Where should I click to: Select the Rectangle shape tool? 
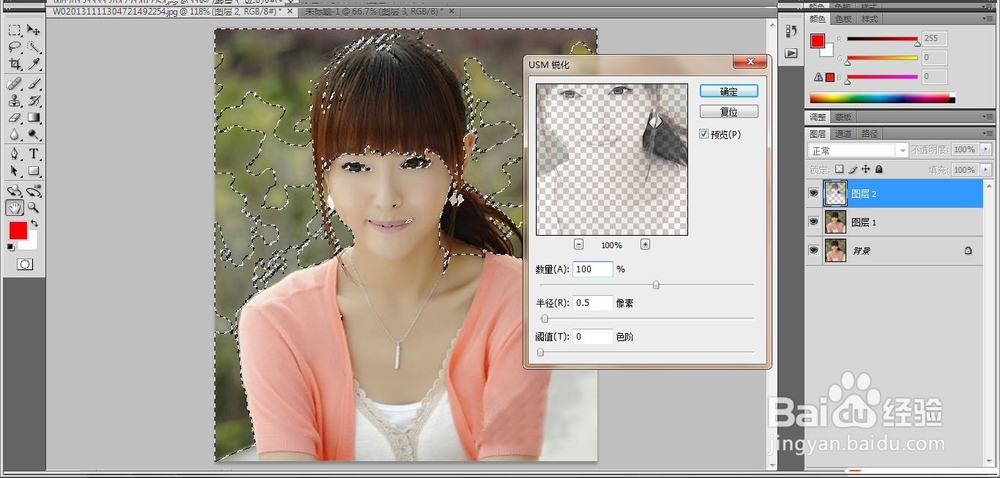click(34, 171)
